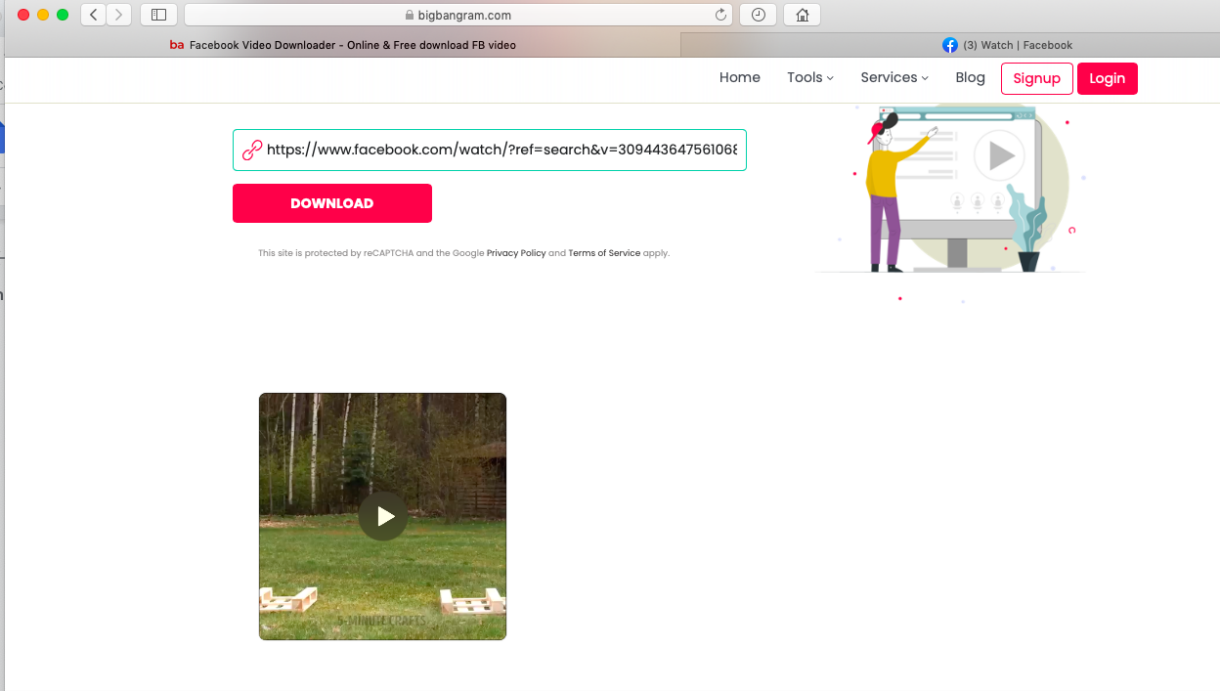Open browsing history via the clock icon

[x=758, y=14]
